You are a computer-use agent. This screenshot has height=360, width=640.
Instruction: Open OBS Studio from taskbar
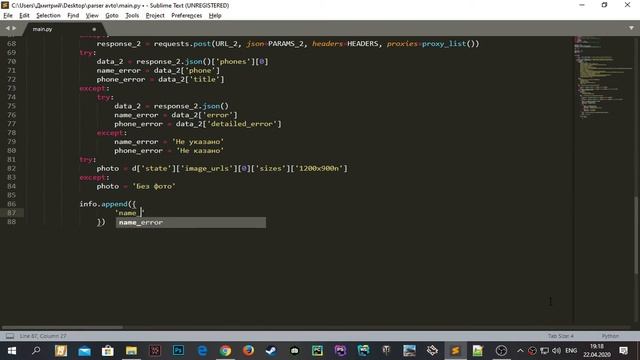click(x=501, y=351)
